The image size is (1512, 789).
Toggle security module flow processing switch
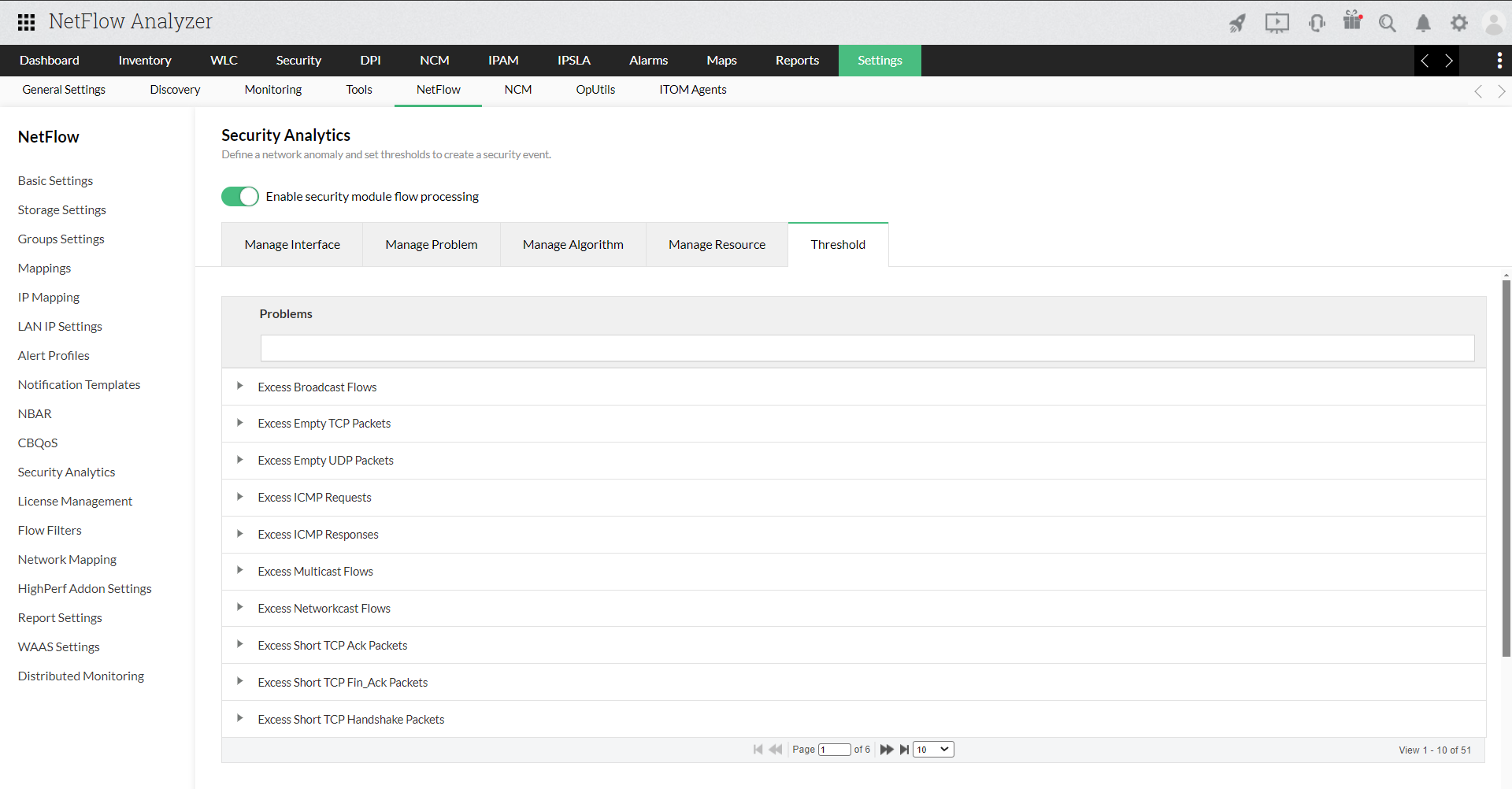pyautogui.click(x=240, y=196)
